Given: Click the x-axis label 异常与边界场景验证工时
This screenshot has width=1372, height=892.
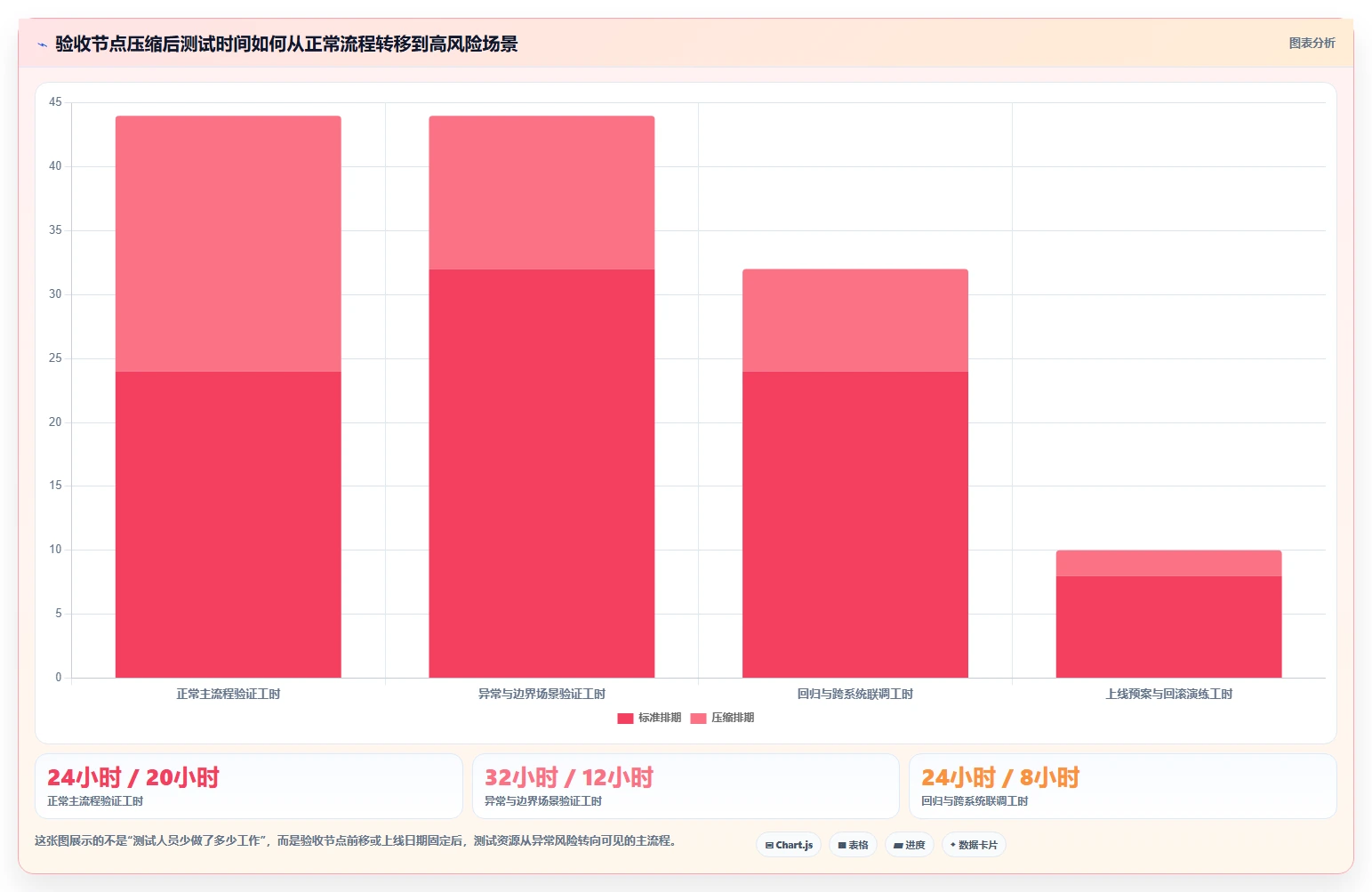Looking at the screenshot, I should pos(542,694).
